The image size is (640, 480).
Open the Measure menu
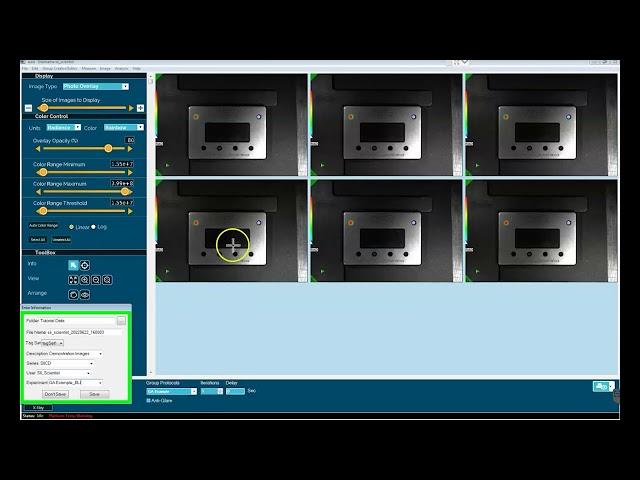[88, 68]
